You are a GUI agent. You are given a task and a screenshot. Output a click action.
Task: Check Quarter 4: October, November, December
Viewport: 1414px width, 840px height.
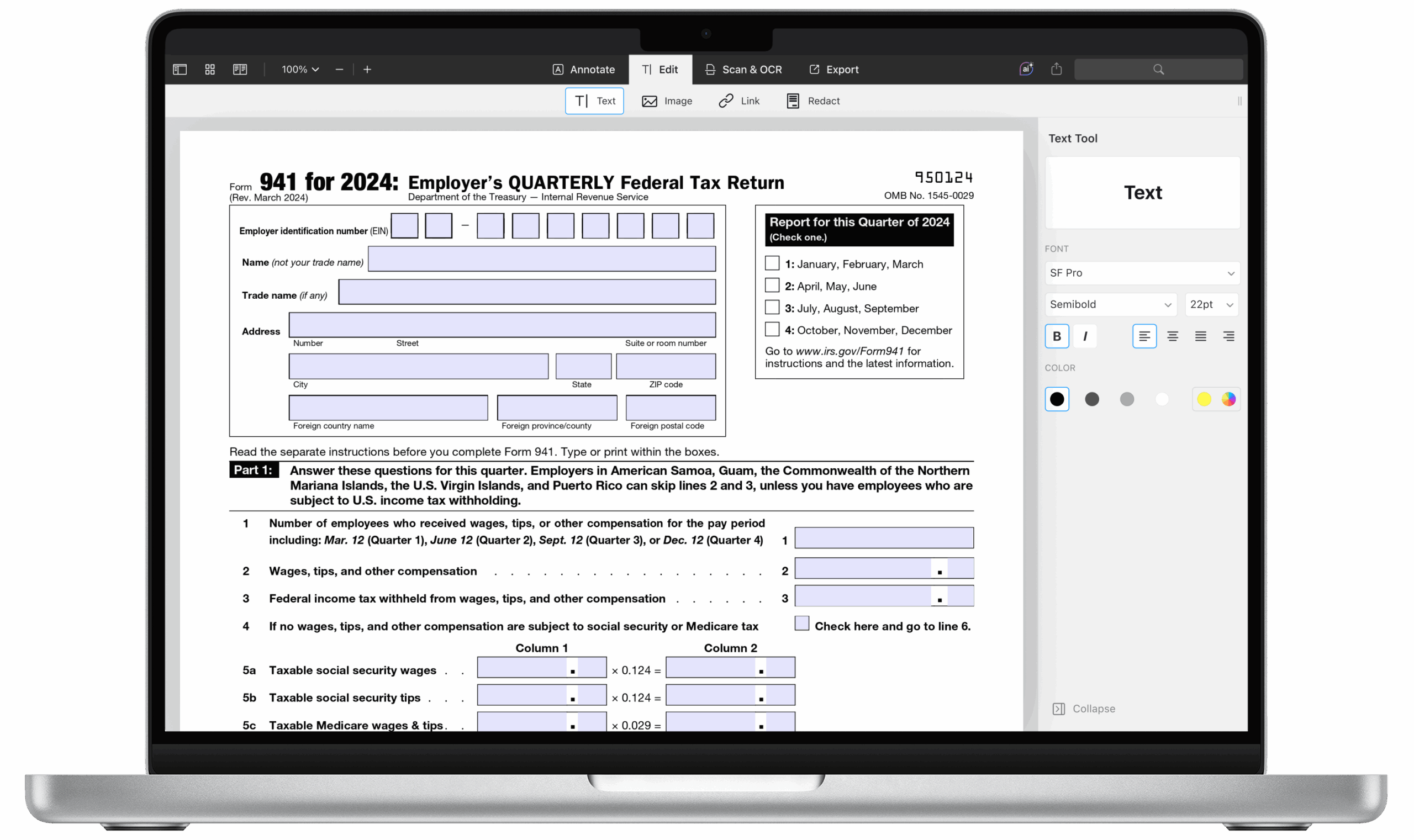772,329
